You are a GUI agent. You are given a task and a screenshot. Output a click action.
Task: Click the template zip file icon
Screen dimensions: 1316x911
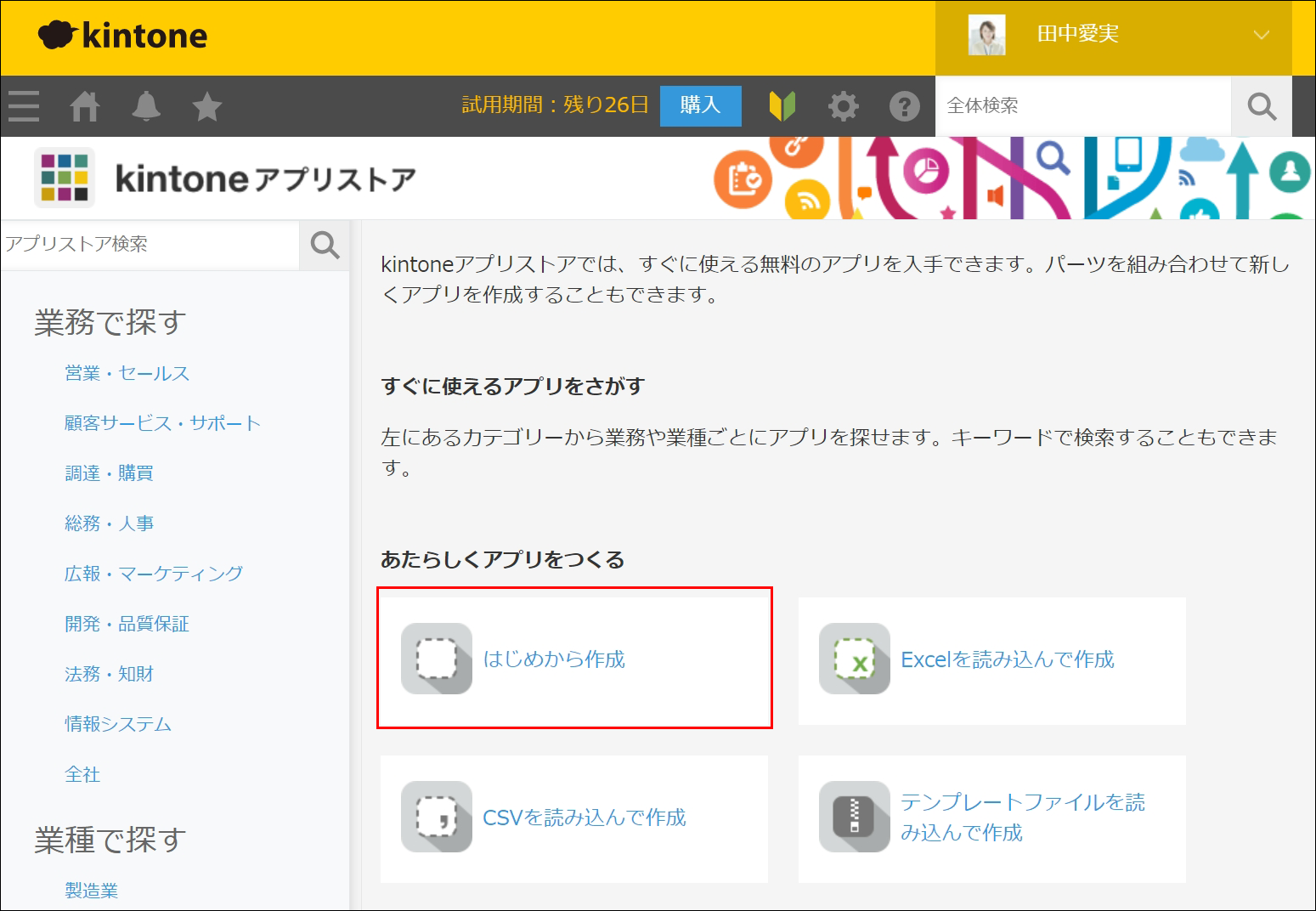[x=855, y=817]
